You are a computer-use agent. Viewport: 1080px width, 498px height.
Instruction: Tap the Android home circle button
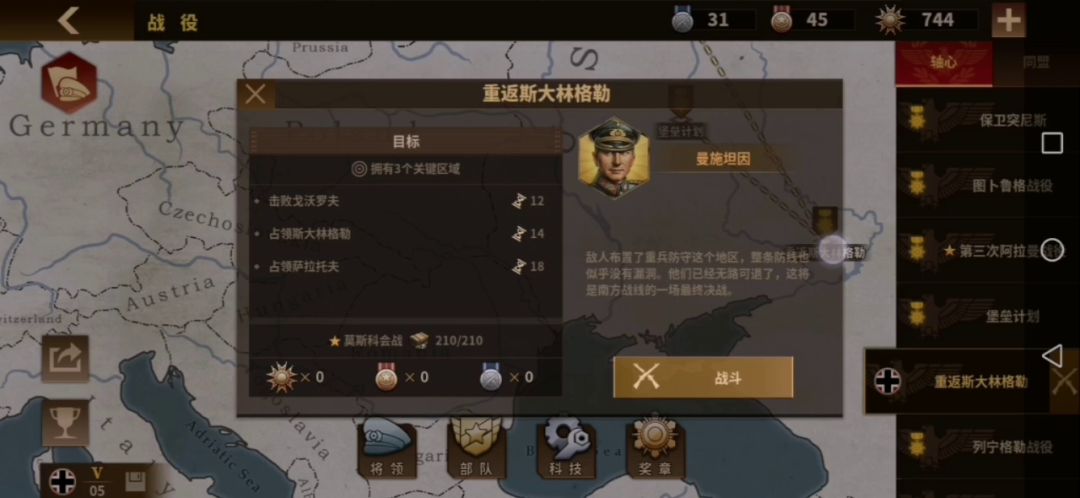pyautogui.click(x=1052, y=249)
